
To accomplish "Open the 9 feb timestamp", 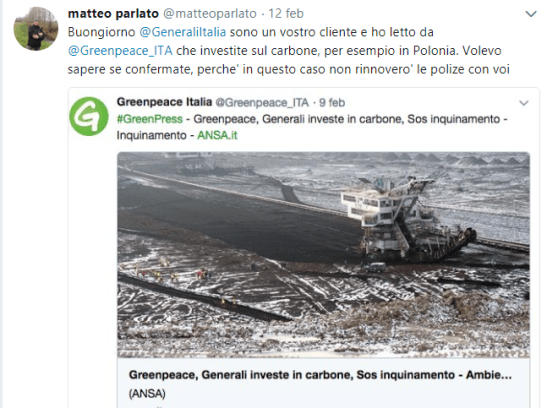I will [x=332, y=103].
